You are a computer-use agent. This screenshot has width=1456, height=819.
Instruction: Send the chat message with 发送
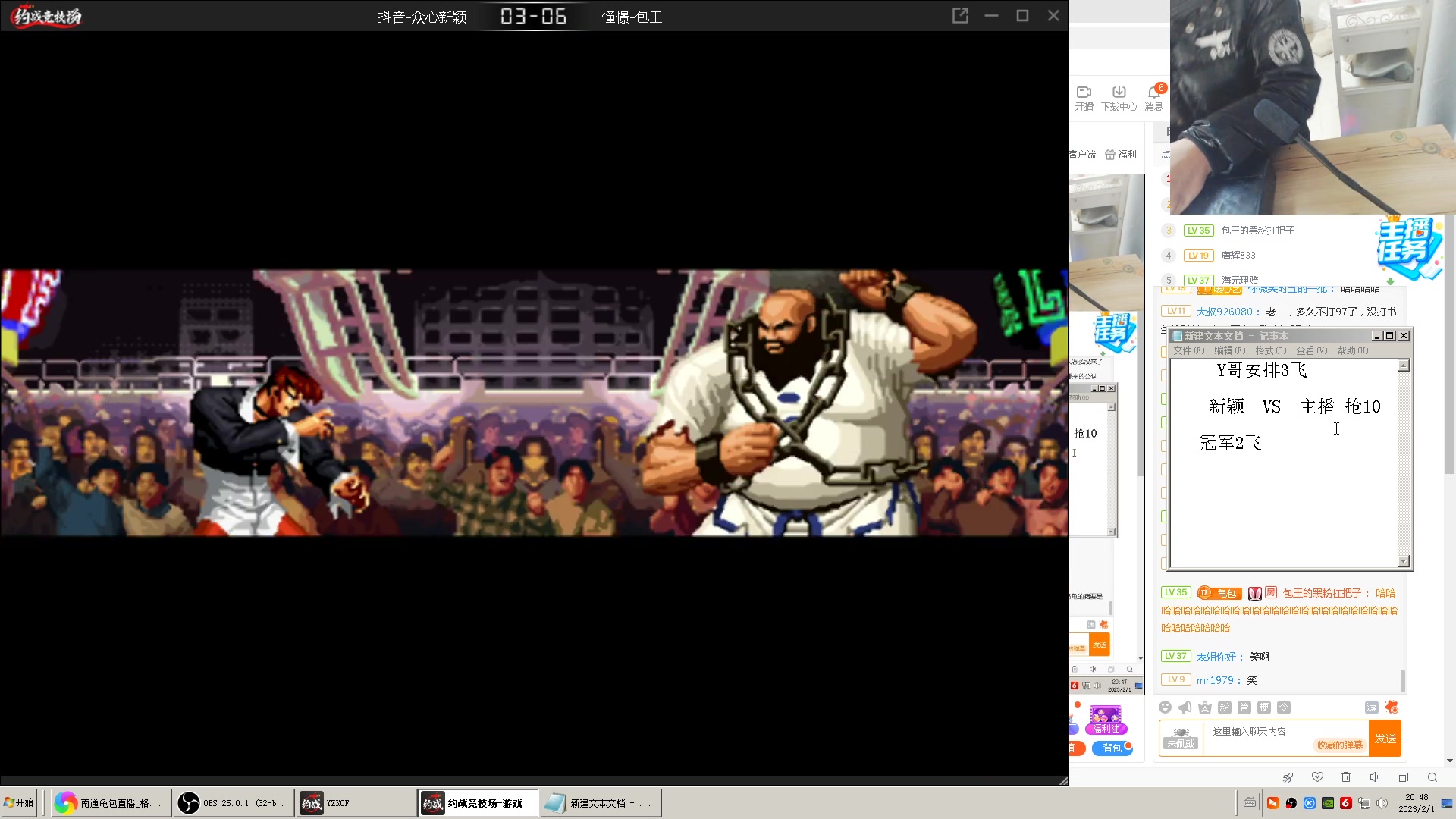(1385, 739)
